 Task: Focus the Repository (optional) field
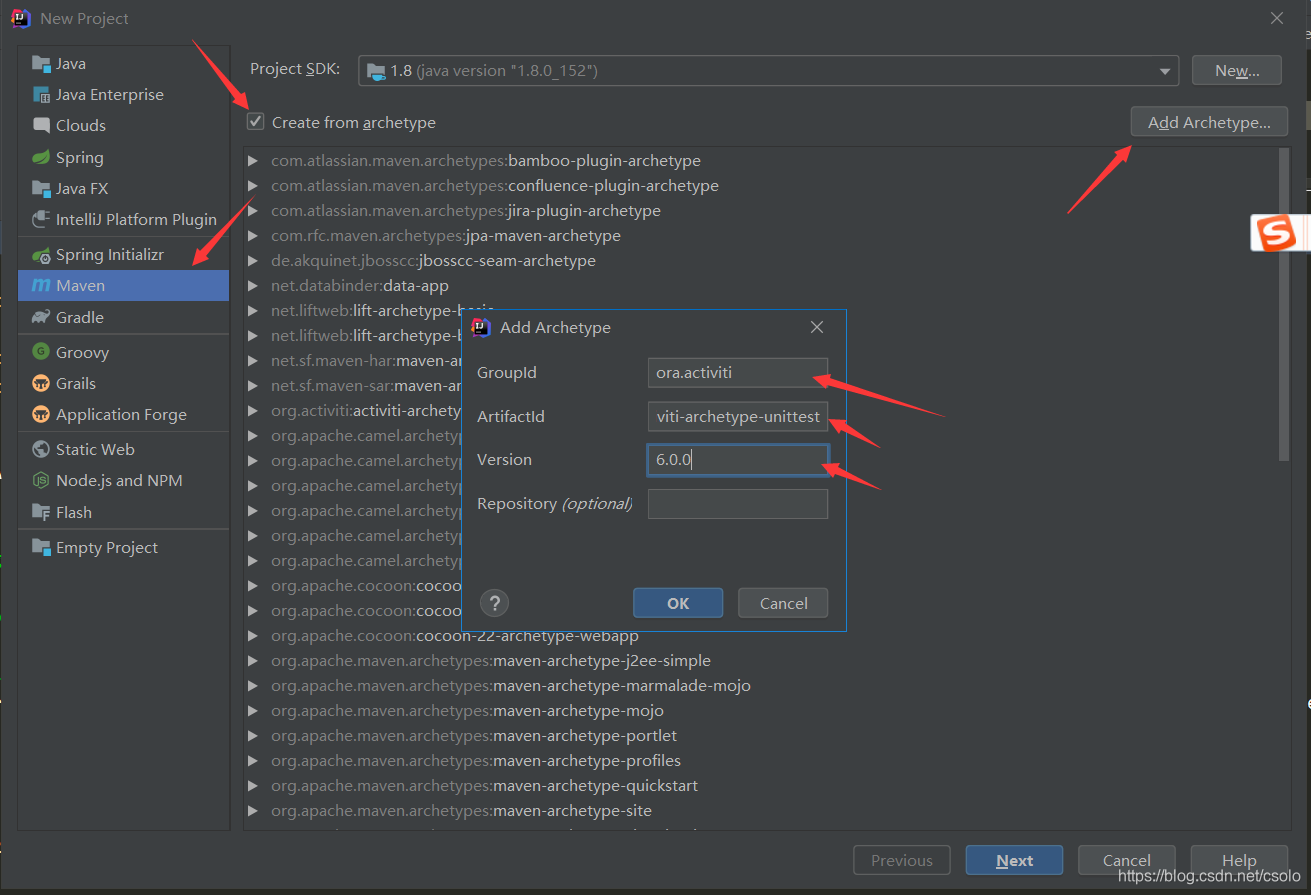tap(738, 504)
